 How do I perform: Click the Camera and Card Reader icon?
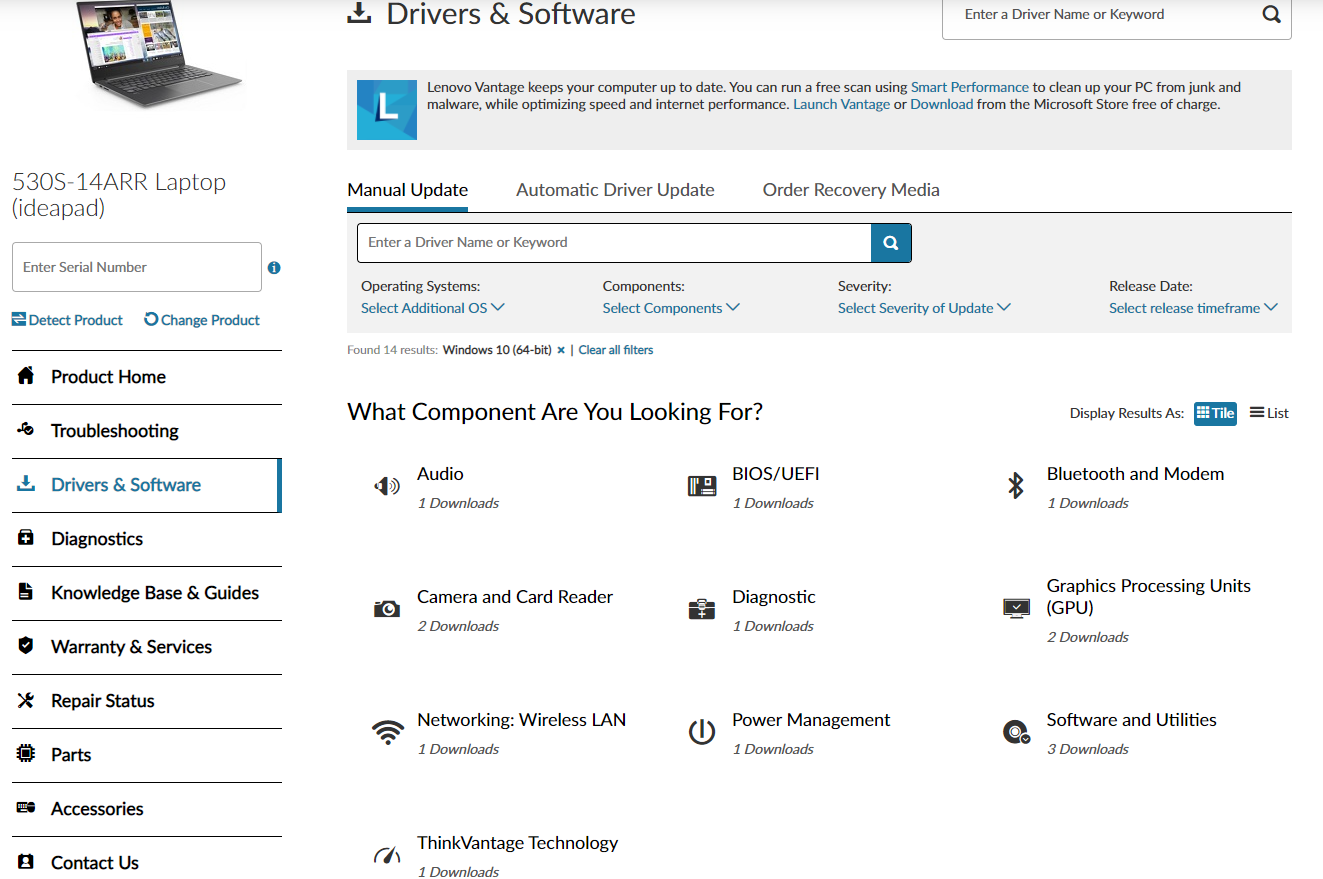(387, 609)
